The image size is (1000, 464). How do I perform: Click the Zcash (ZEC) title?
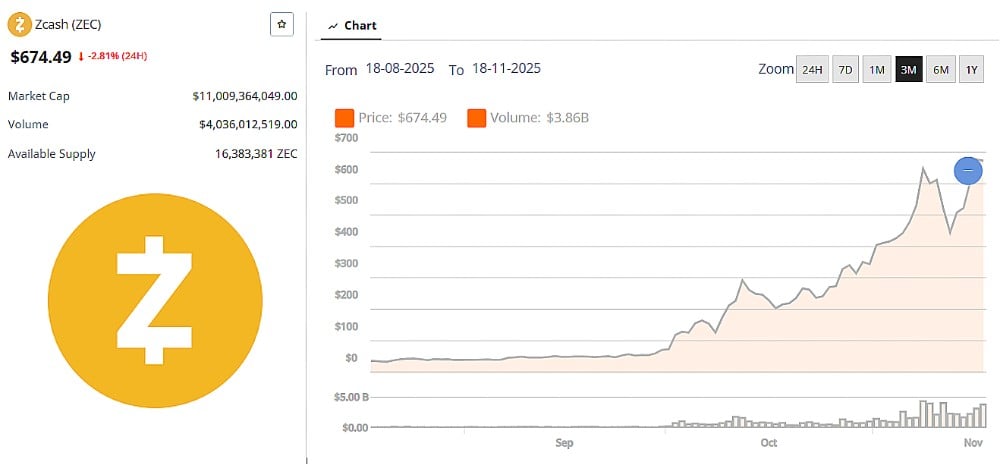click(x=66, y=24)
